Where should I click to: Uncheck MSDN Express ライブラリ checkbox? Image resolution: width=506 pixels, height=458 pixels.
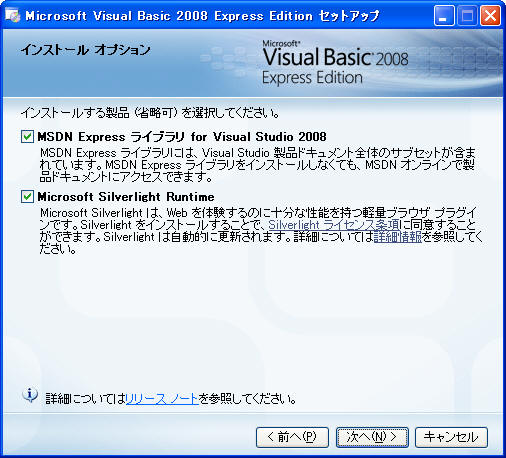point(27,136)
